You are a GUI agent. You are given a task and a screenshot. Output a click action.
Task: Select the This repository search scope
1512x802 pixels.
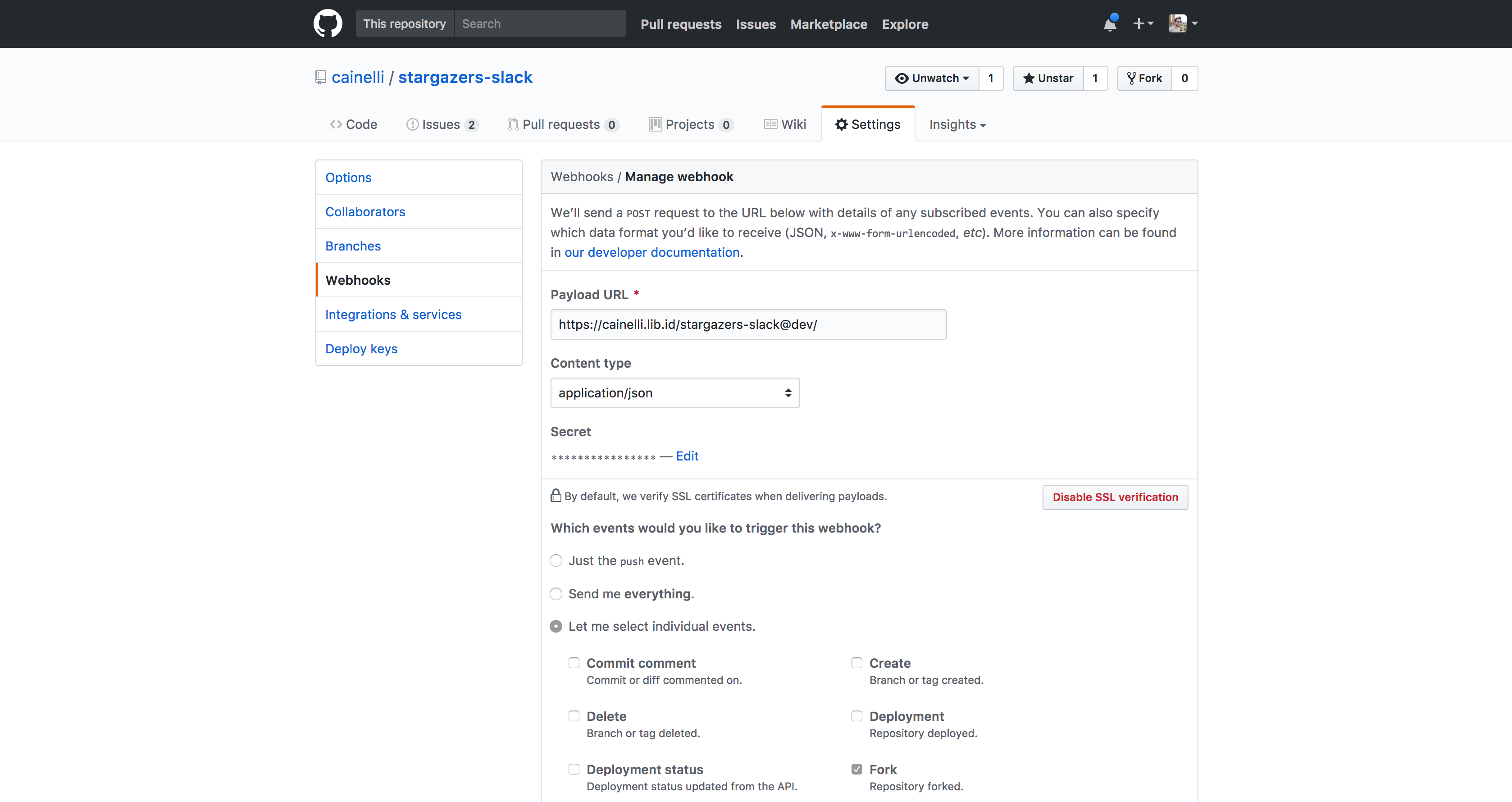click(405, 23)
